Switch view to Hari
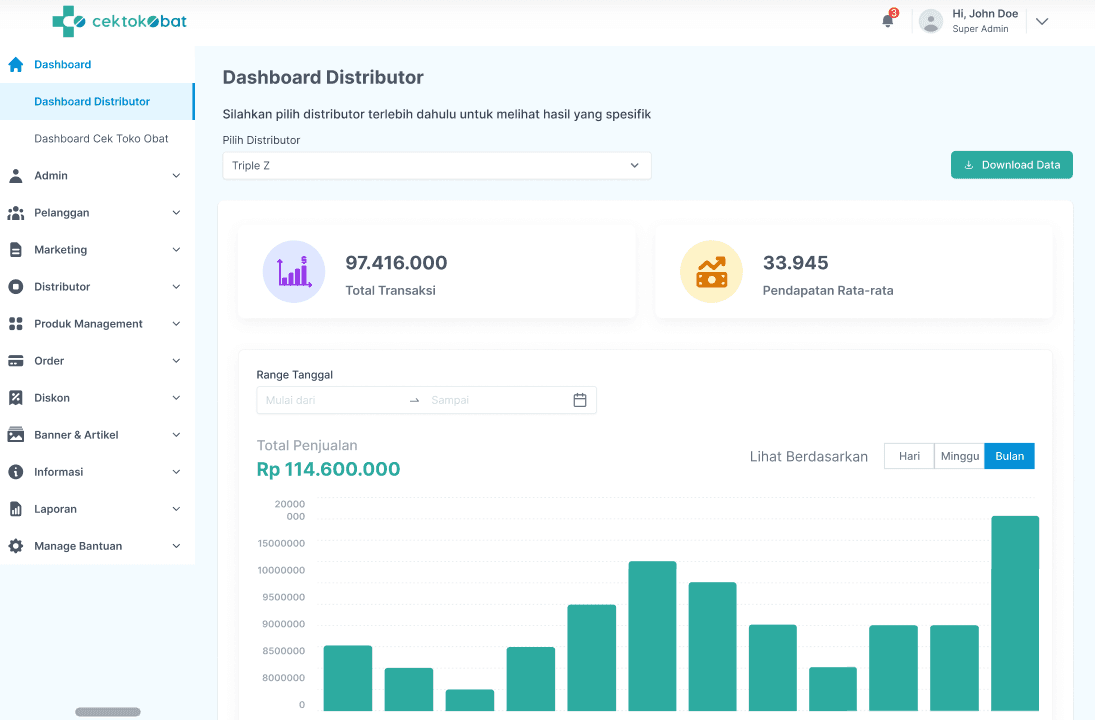Screen dimensions: 1095x720 coord(908,455)
